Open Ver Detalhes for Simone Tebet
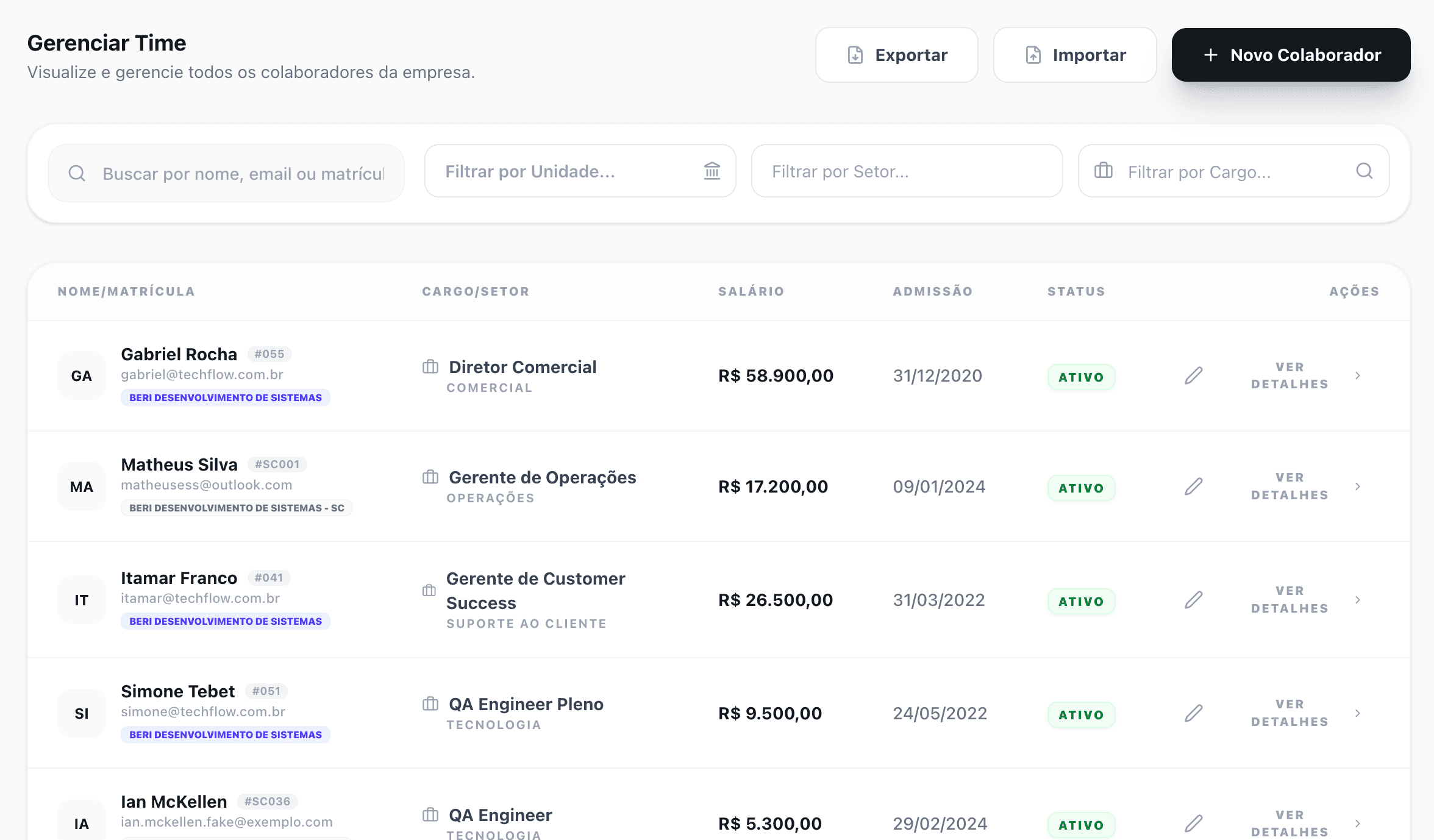 (1289, 713)
